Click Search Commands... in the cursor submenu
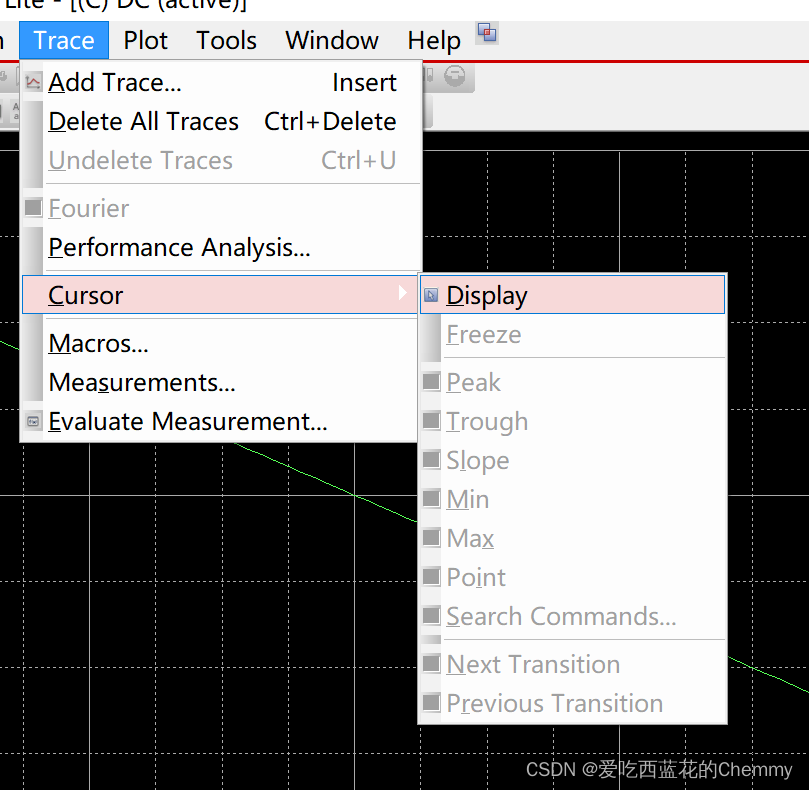The height and width of the screenshot is (790, 809). click(x=561, y=617)
